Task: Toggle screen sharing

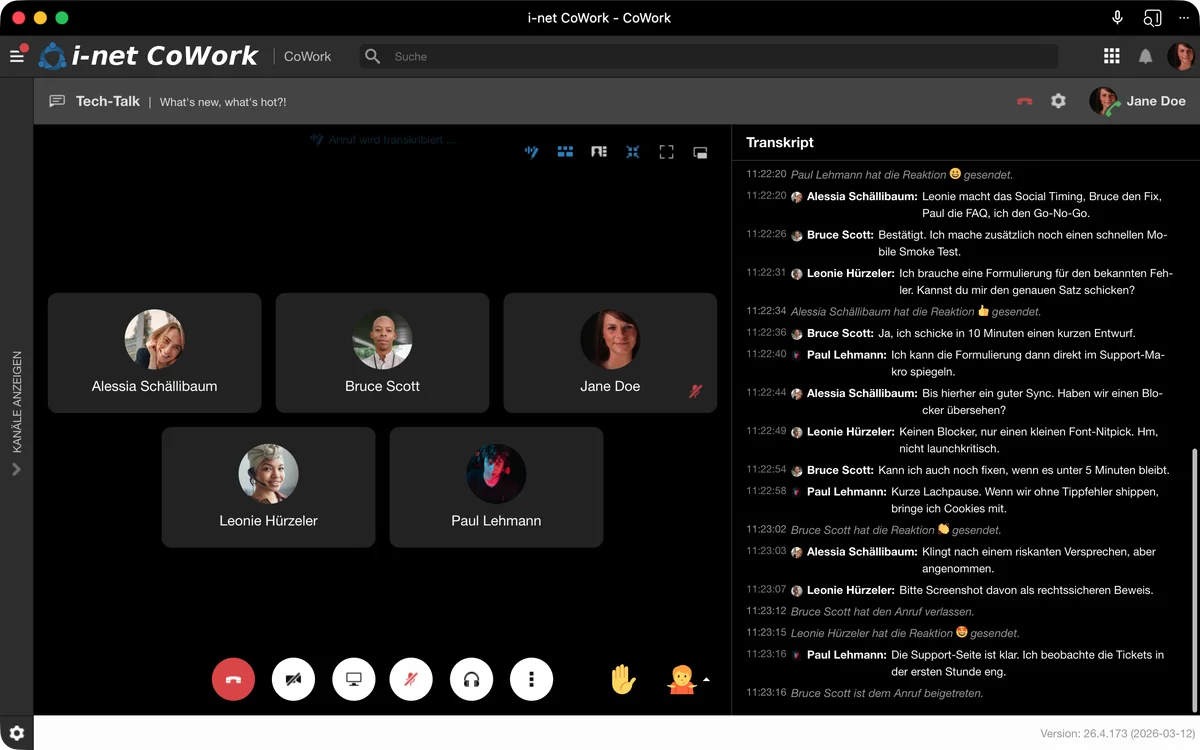Action: [x=353, y=679]
